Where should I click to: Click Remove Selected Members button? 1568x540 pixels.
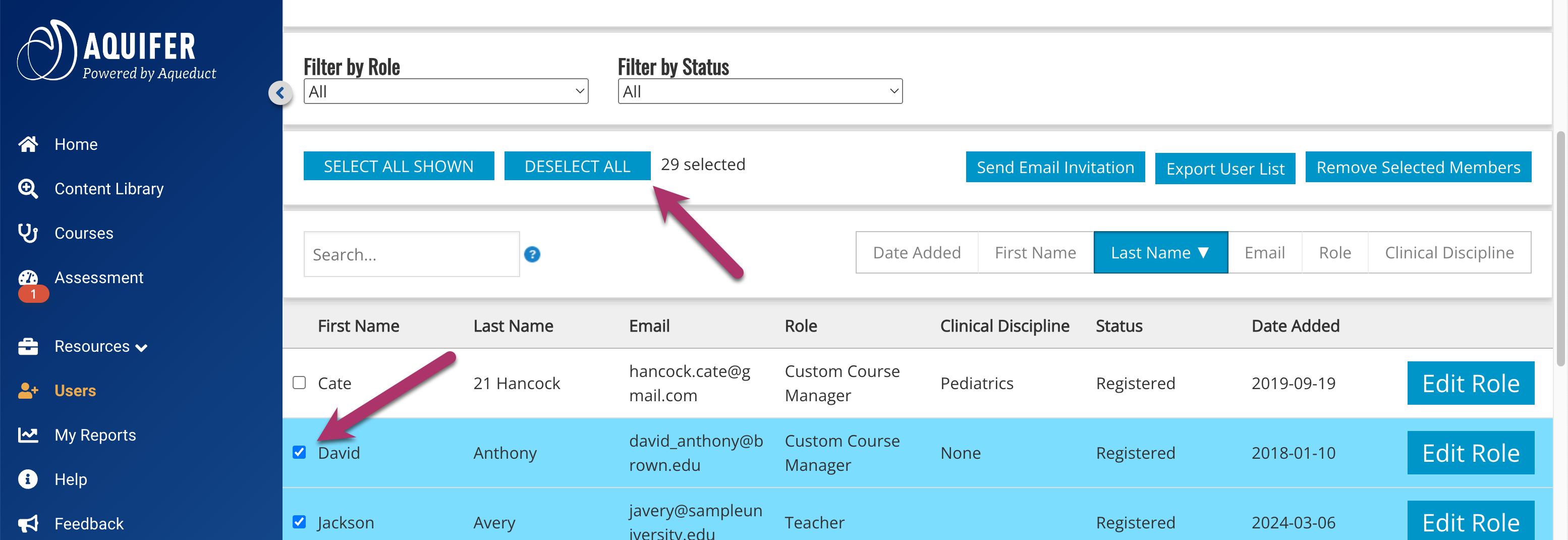(1418, 168)
